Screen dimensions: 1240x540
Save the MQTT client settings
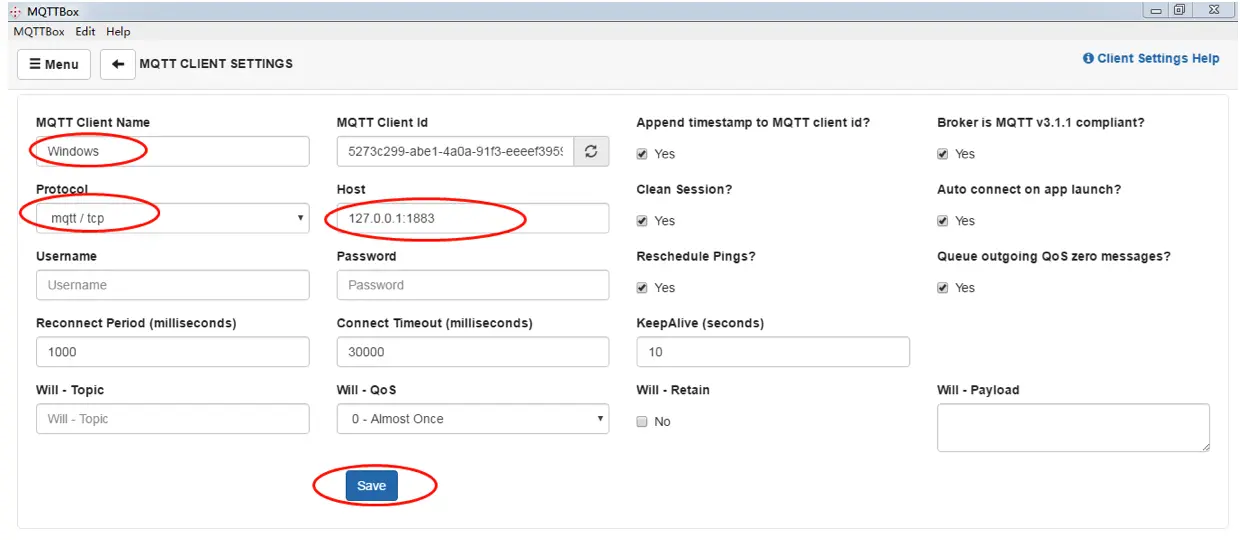[372, 486]
